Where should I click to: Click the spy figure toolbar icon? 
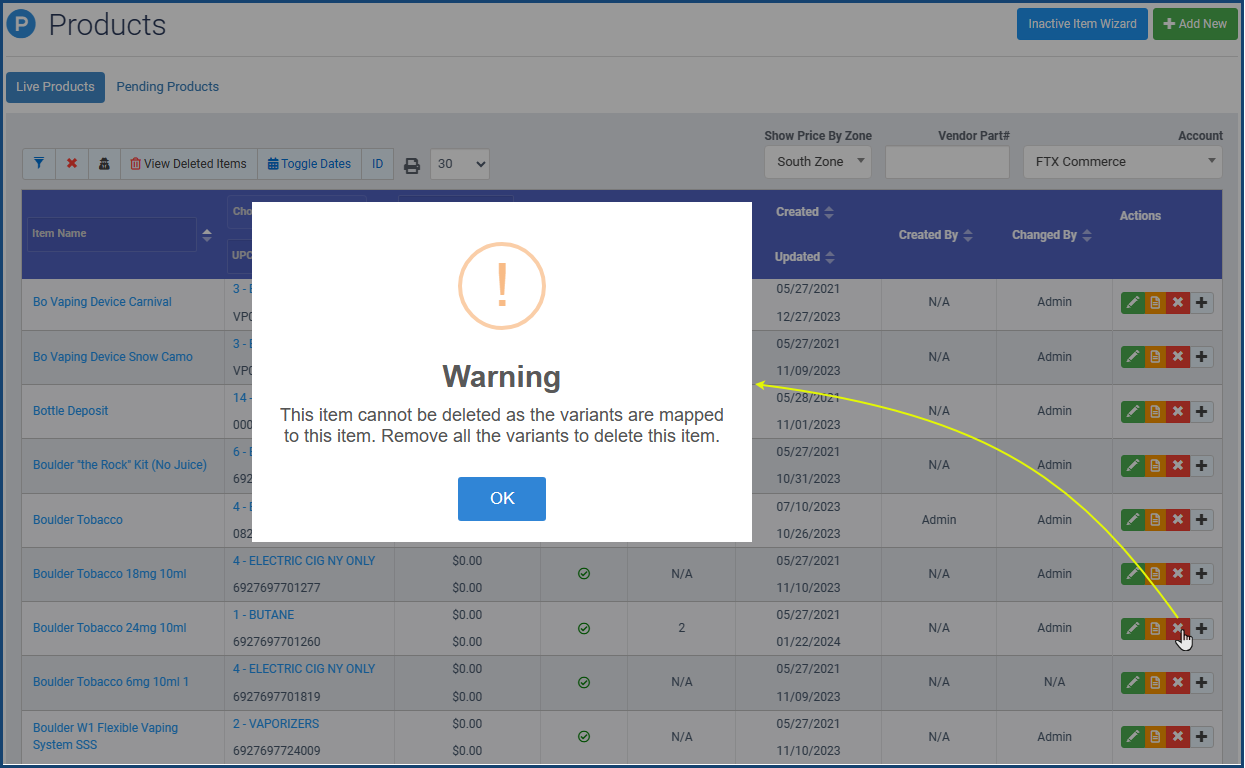click(104, 164)
